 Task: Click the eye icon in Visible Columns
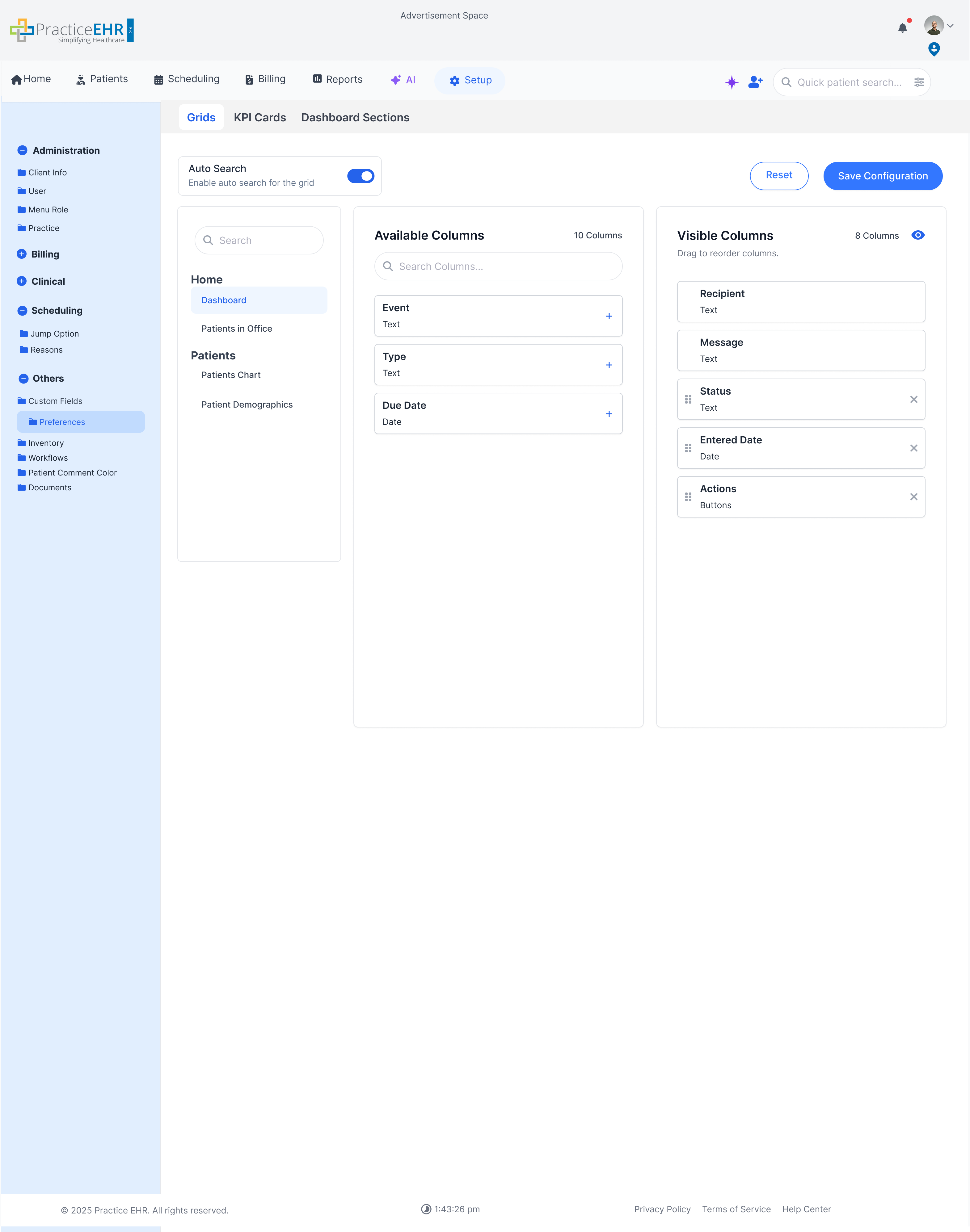(x=918, y=235)
